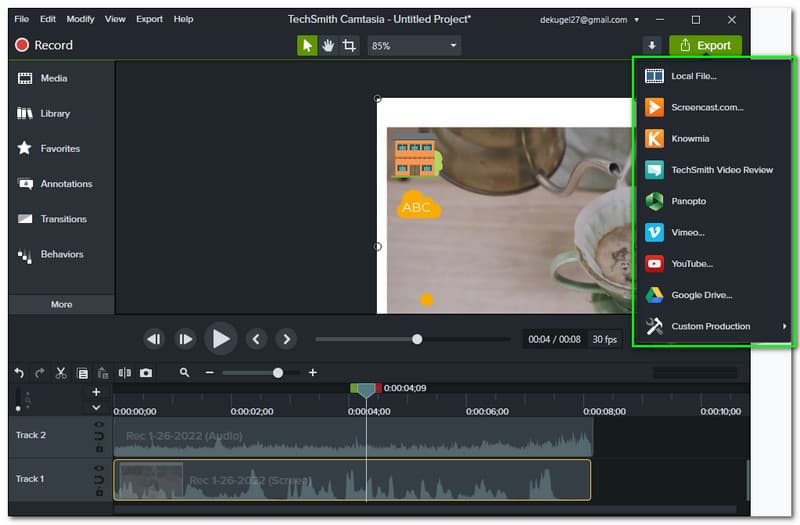Click the large Play button

220,339
